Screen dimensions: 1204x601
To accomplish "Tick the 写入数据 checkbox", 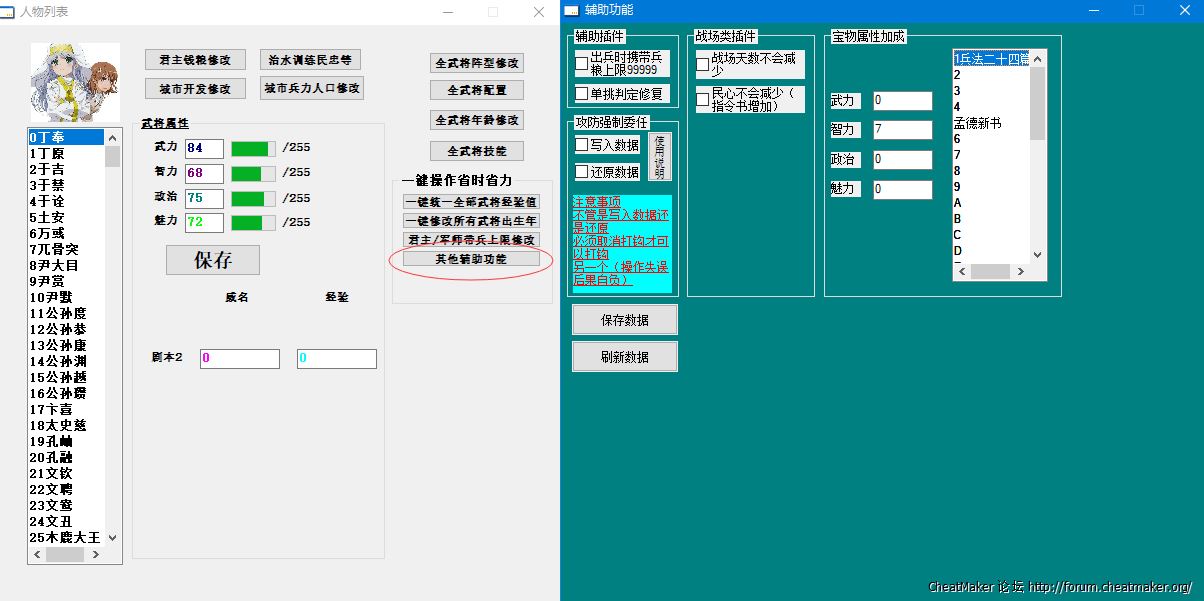I will 582,145.
